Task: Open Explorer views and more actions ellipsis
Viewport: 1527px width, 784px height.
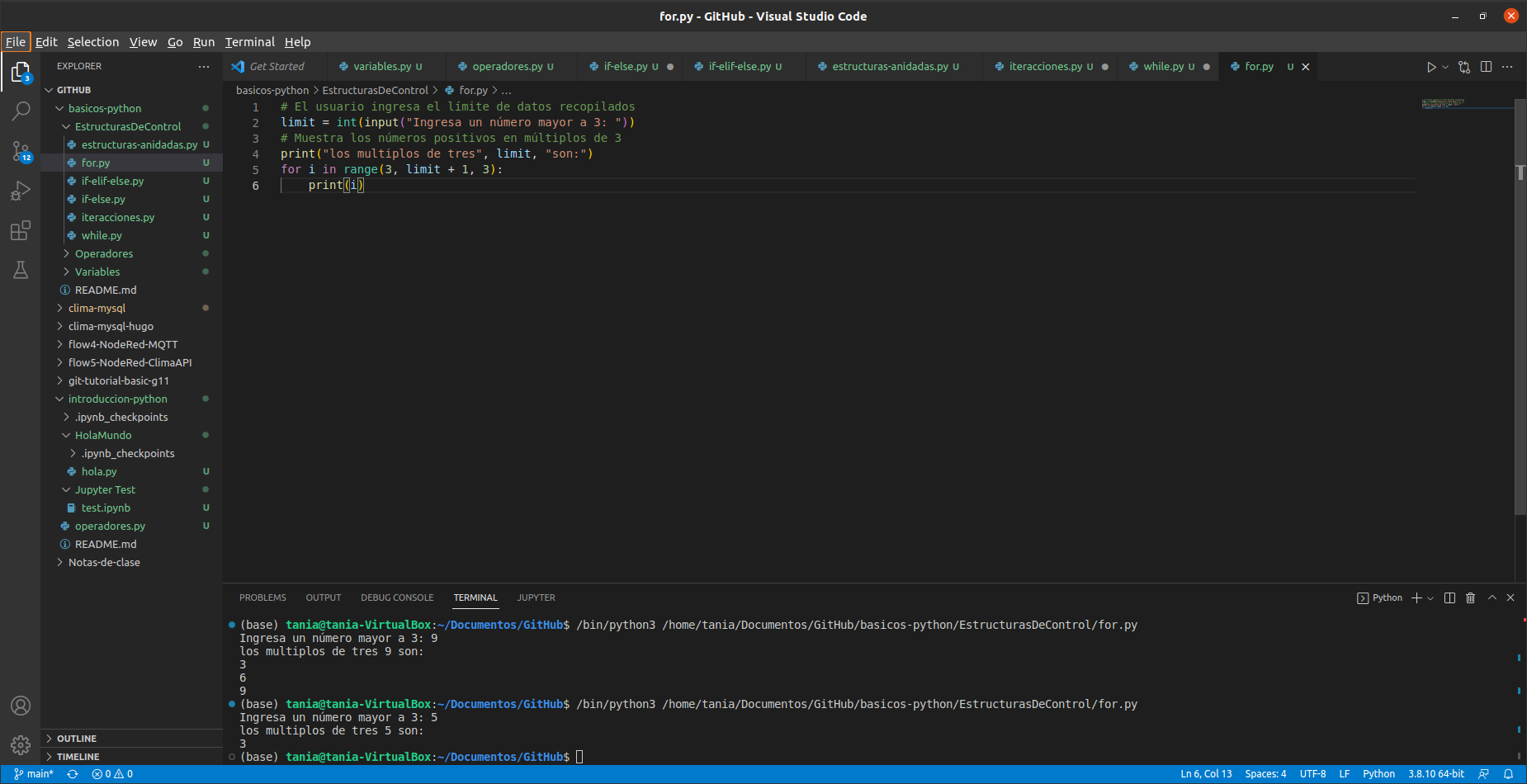Action: point(204,66)
